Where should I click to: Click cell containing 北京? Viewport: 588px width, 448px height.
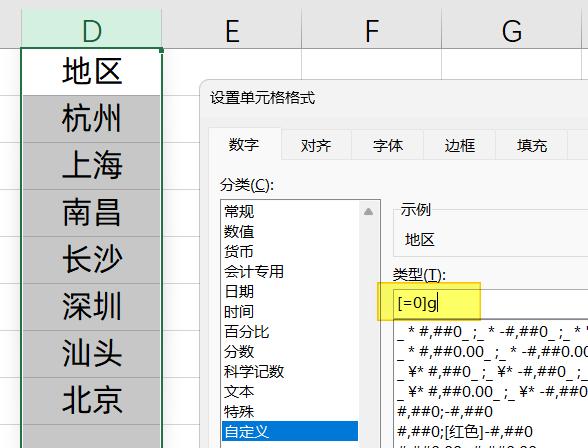[x=92, y=401]
